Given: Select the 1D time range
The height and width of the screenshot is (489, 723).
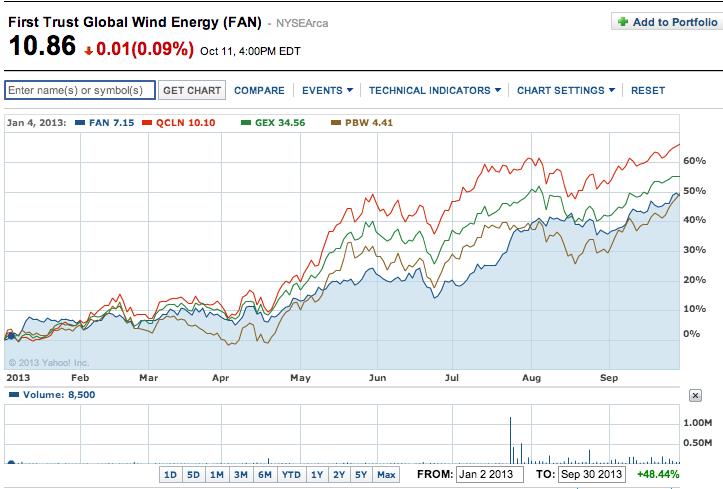Looking at the screenshot, I should (x=170, y=475).
